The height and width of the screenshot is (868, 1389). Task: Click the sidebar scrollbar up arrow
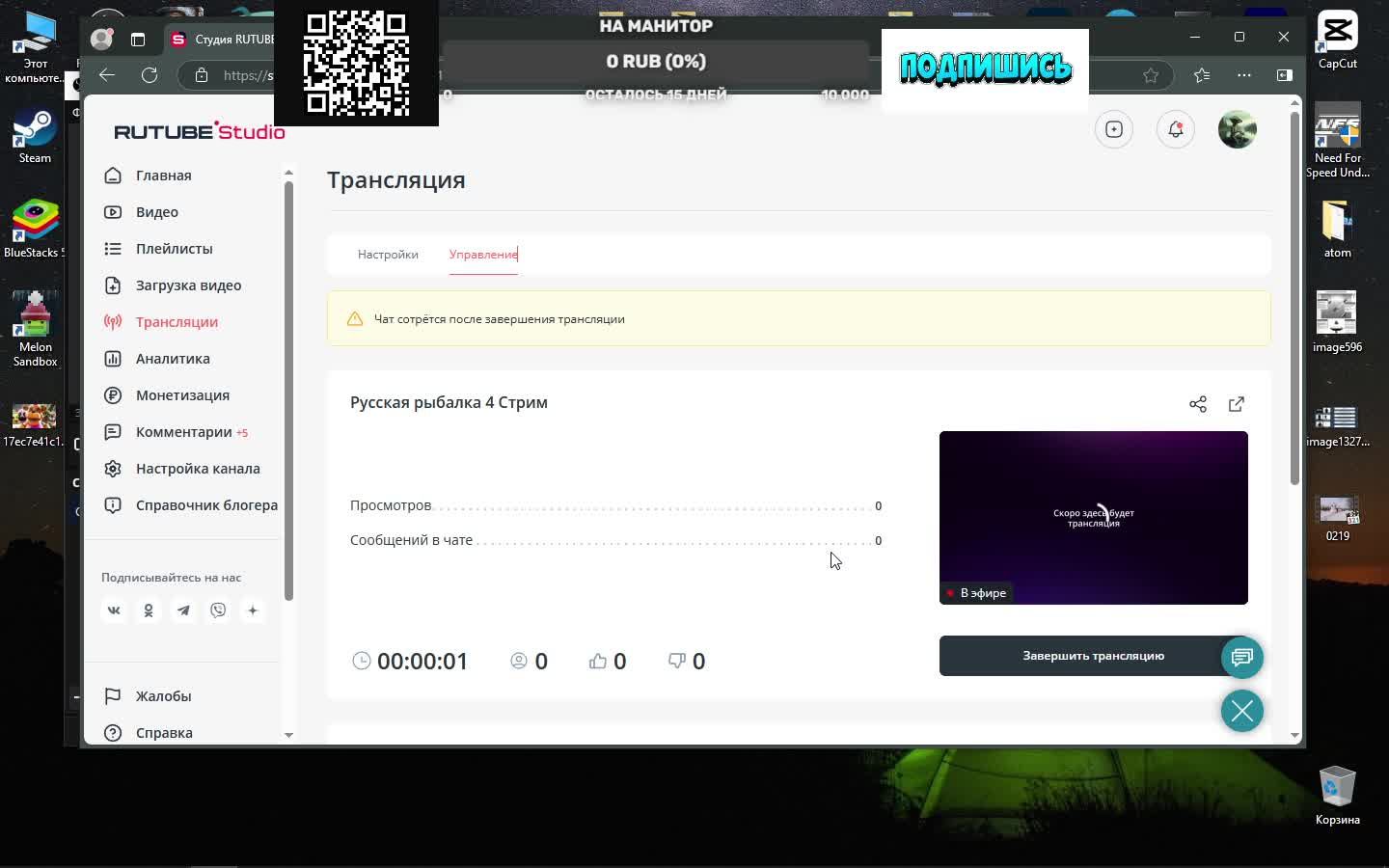288,173
